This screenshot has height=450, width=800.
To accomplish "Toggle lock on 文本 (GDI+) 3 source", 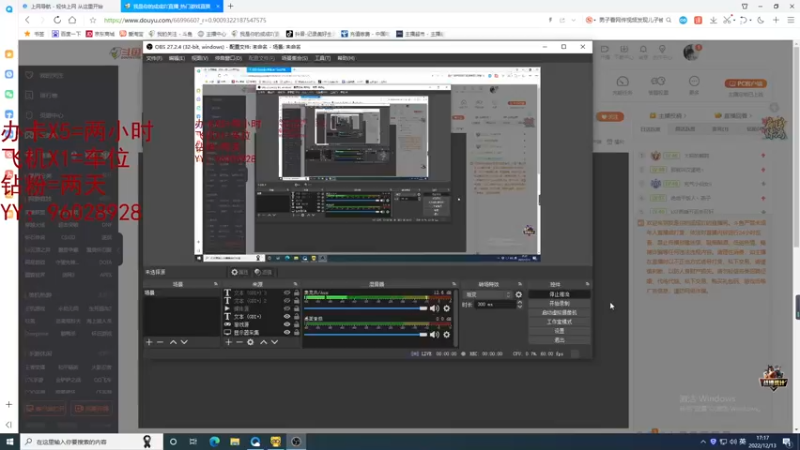I will [x=296, y=293].
